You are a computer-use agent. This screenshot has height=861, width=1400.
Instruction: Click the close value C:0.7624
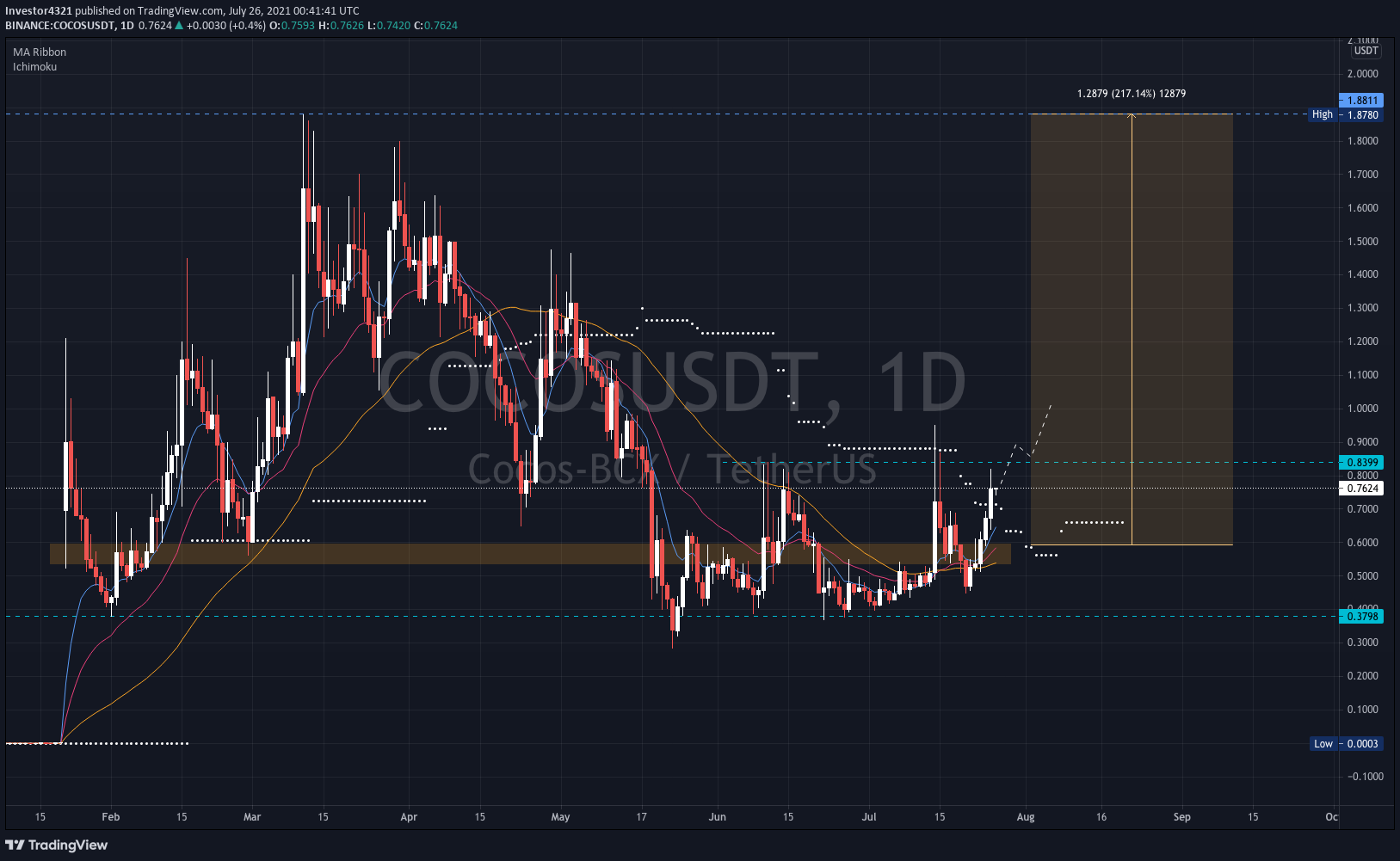pos(435,25)
